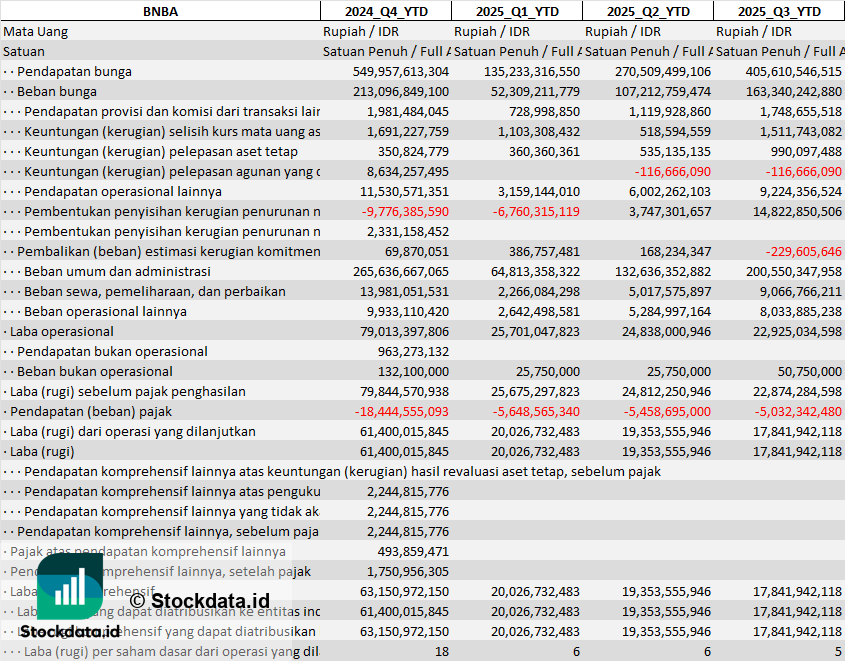
Task: Select the BNBA ticker header cell
Action: point(160,11)
